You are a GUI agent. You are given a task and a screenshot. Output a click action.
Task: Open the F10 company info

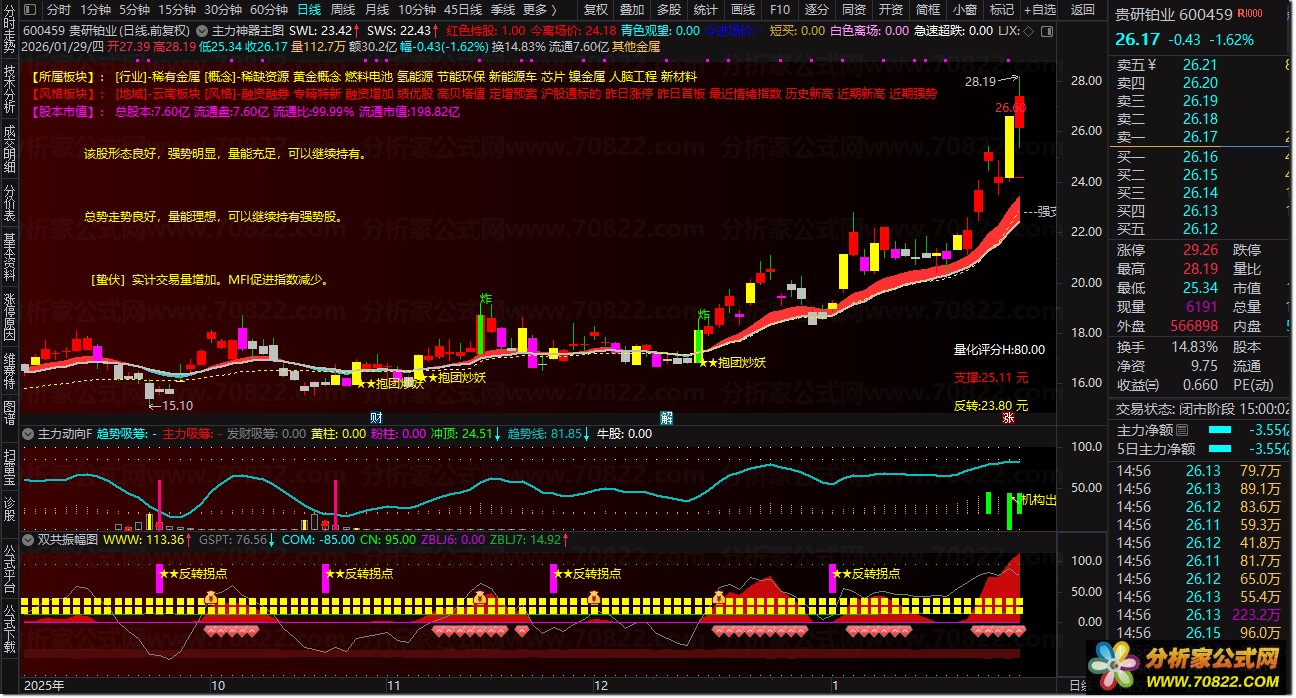coord(779,9)
